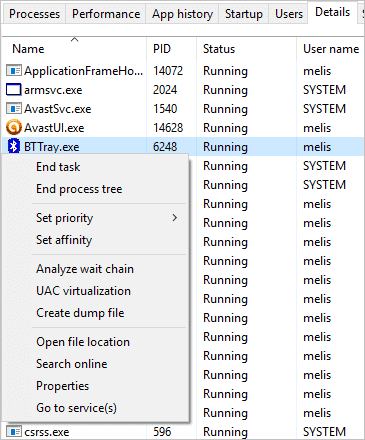
Task: Click the csrss.exe process icon
Action: click(x=14, y=432)
